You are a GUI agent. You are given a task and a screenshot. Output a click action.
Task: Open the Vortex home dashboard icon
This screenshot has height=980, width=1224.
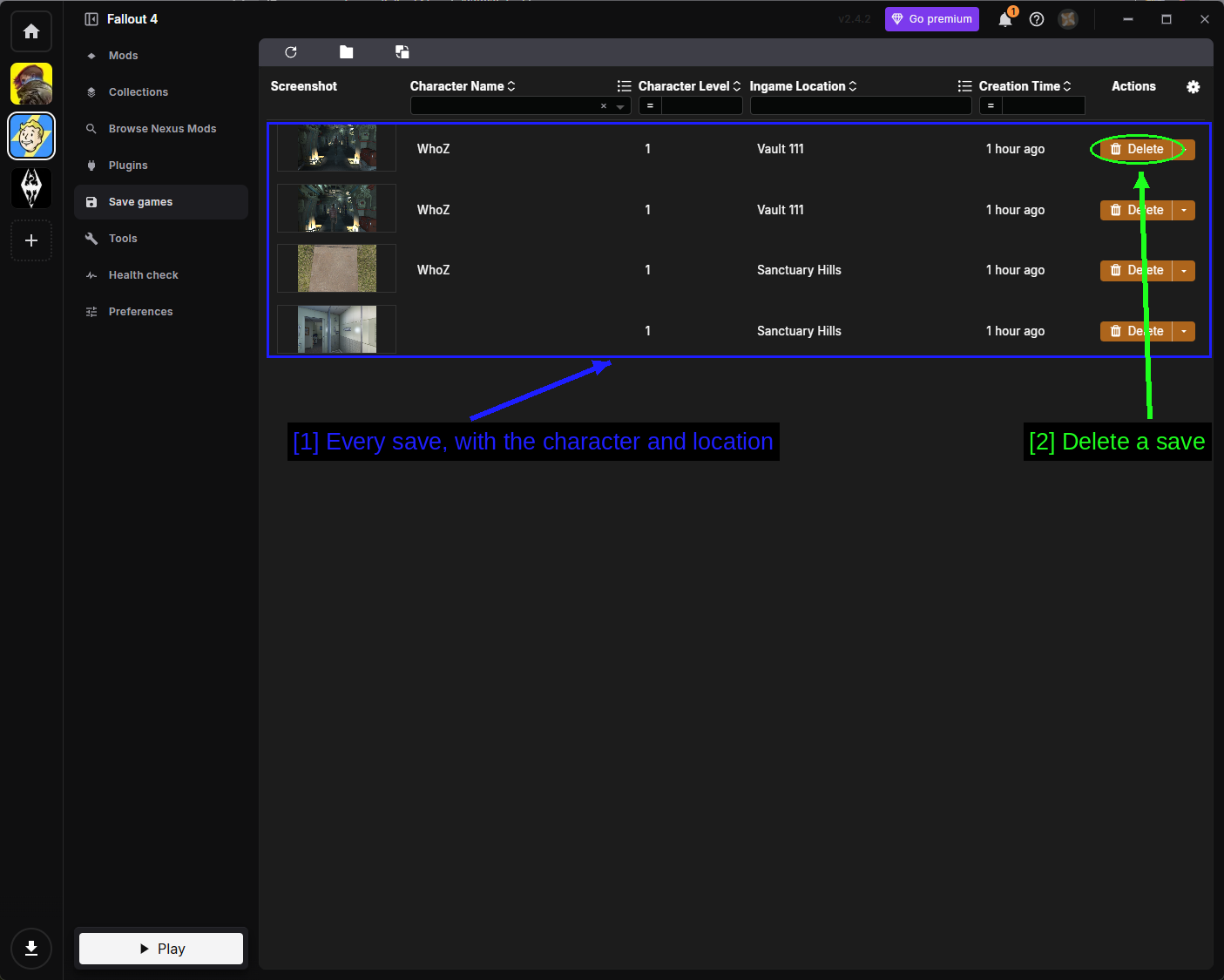(31, 31)
